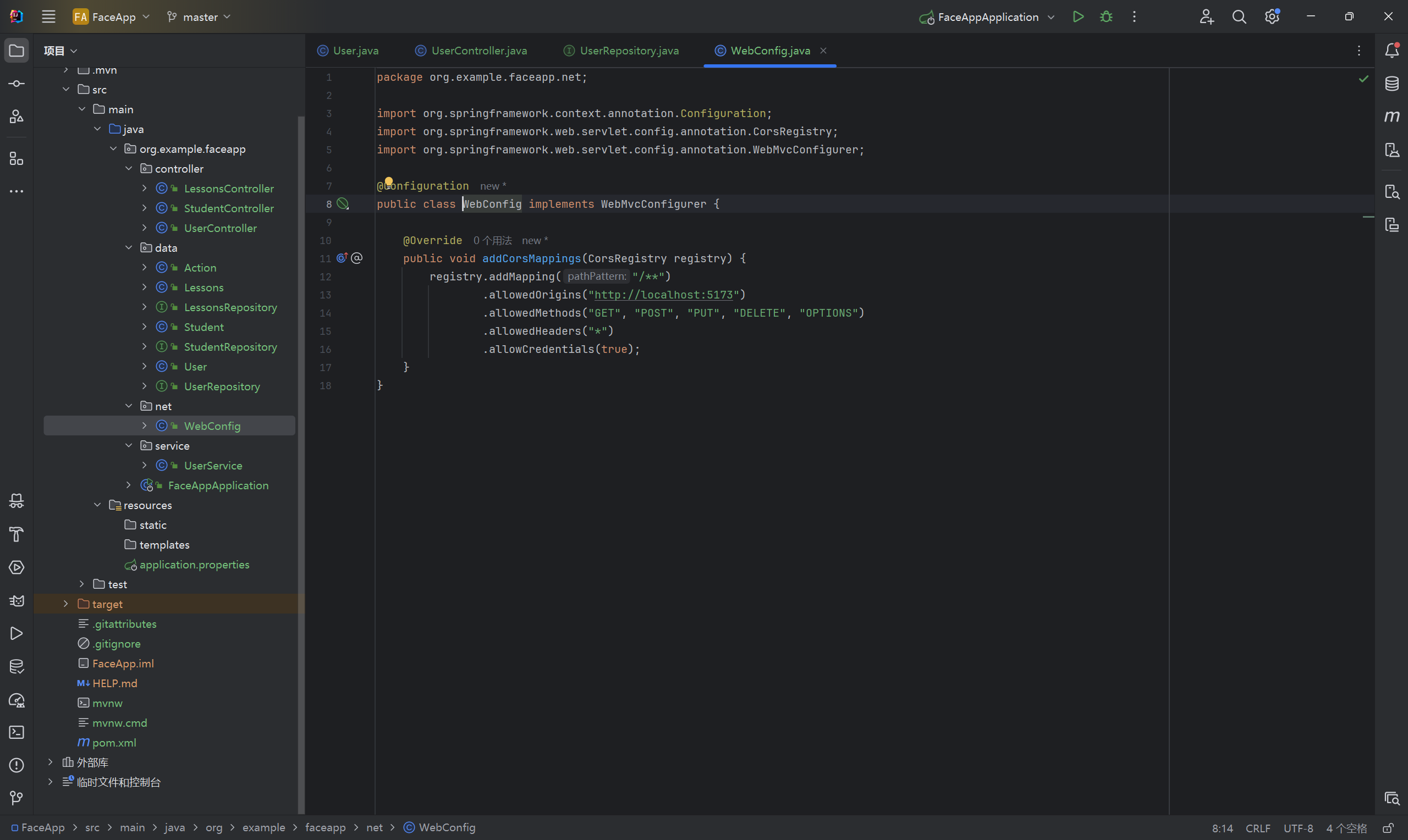Run FaceAppApplication with the green play icon

coord(1078,17)
